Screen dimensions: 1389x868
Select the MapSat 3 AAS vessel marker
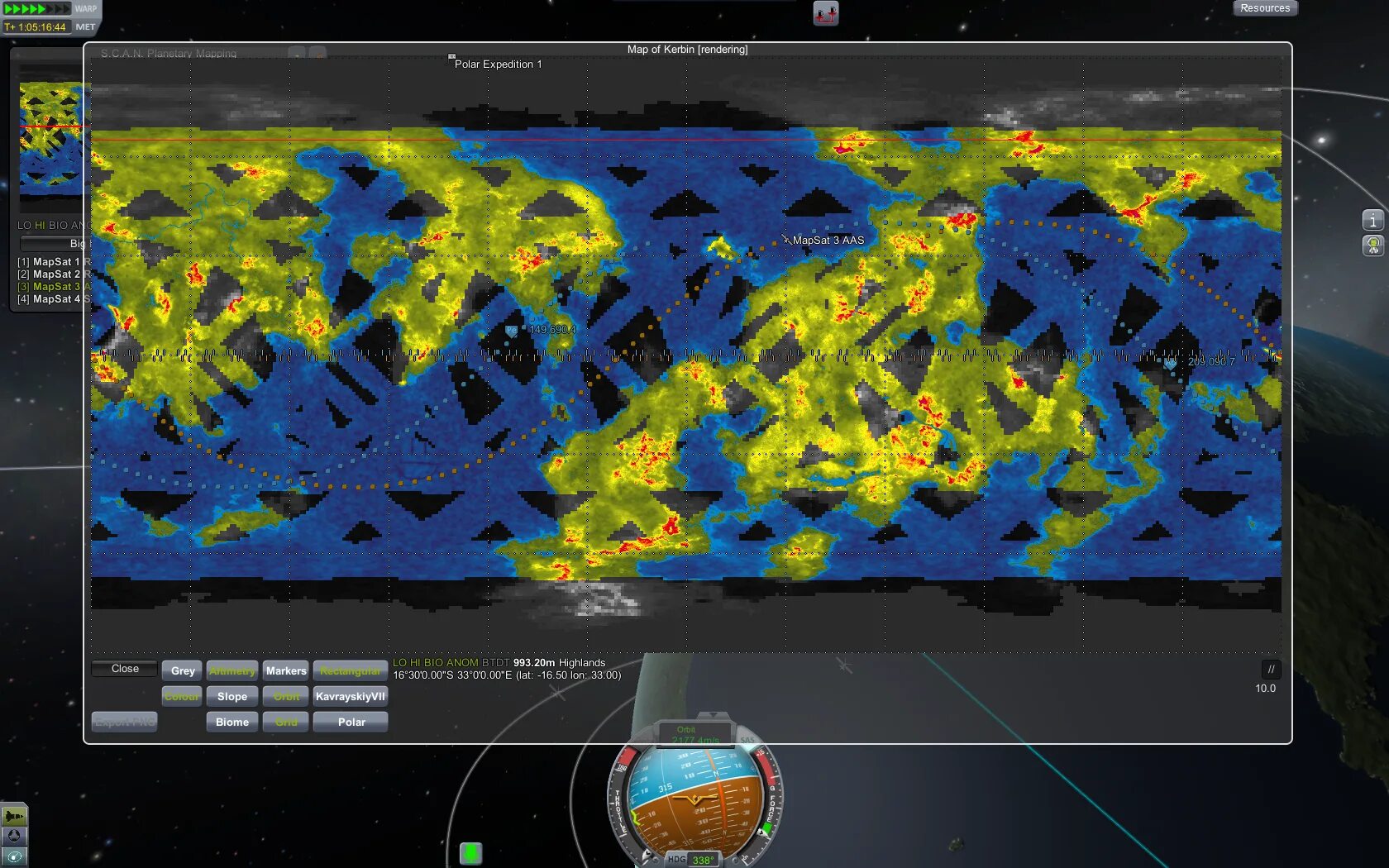click(786, 240)
